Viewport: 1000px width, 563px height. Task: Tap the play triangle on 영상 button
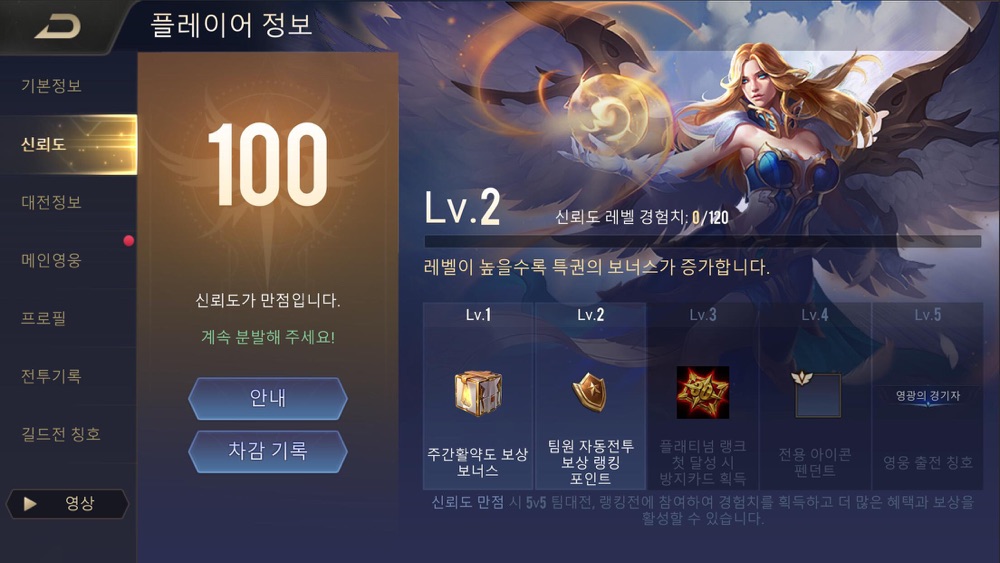click(29, 504)
